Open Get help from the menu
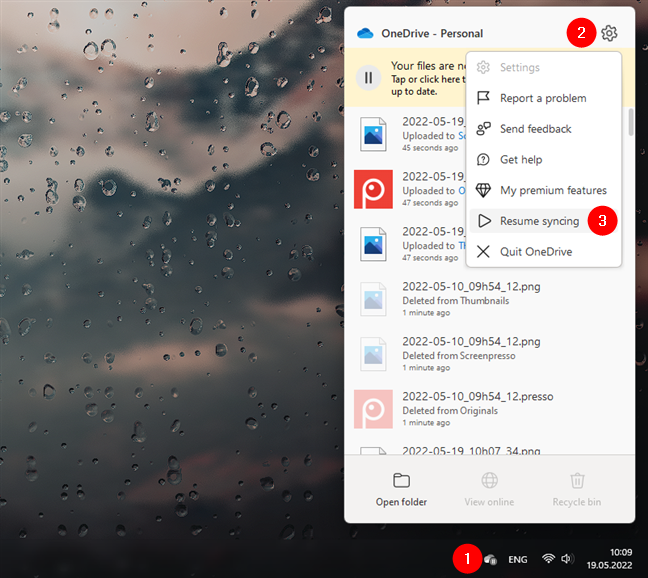This screenshot has height=578, width=648. [x=544, y=159]
